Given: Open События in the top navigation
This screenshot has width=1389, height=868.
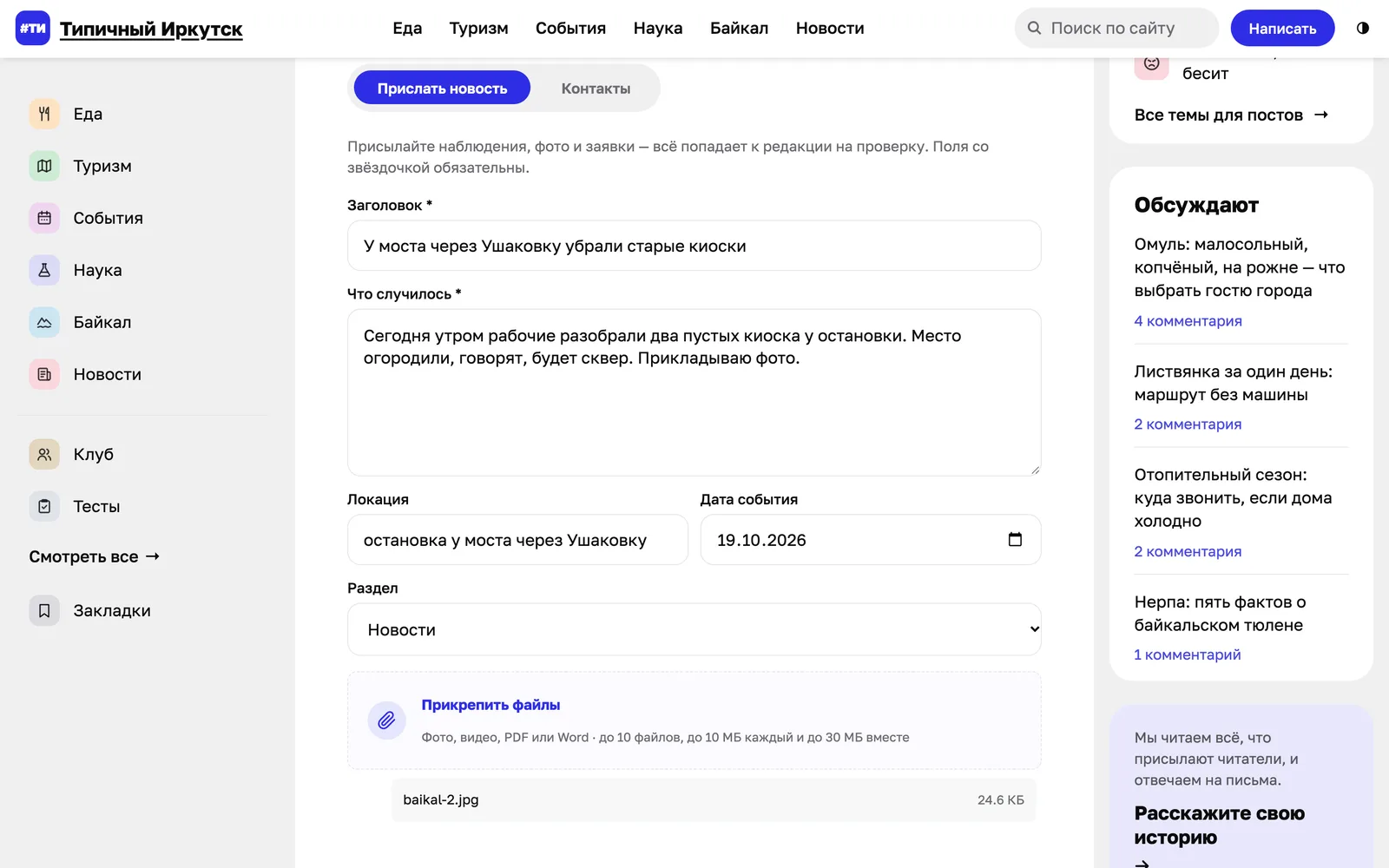Looking at the screenshot, I should click(570, 28).
